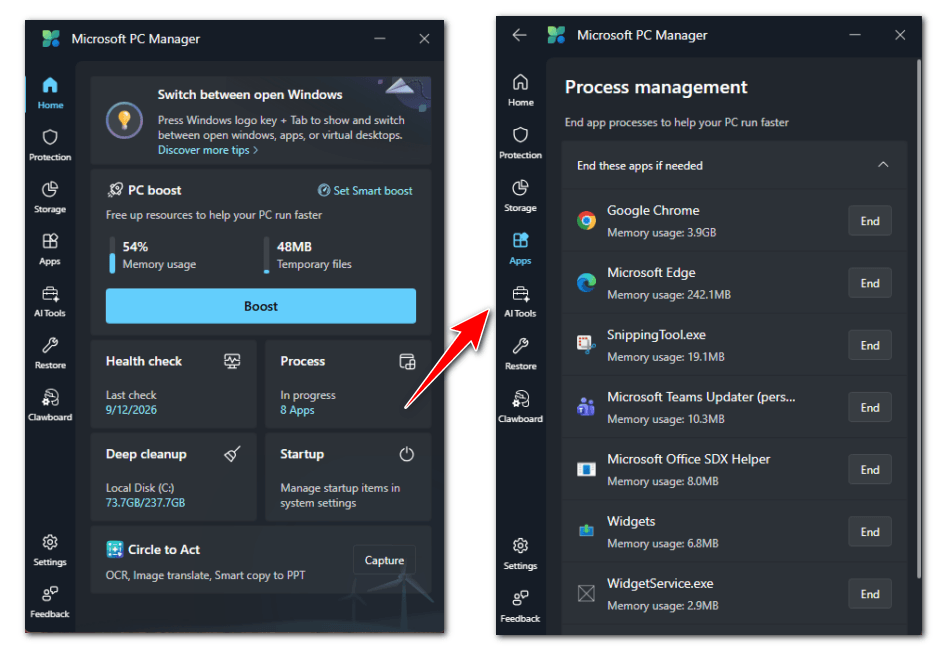Click the Capture button
This screenshot has width=948, height=657.
click(384, 560)
